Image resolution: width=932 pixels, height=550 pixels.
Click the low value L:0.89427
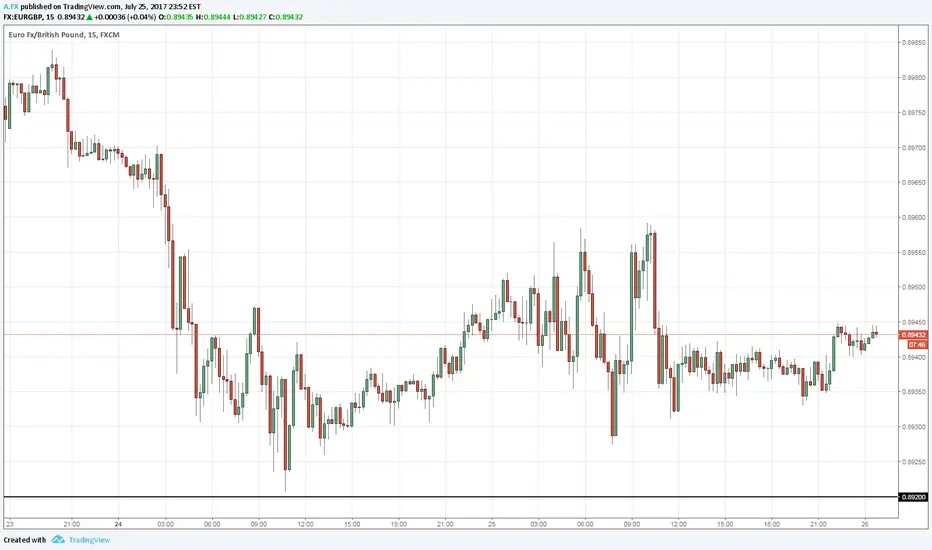point(250,17)
